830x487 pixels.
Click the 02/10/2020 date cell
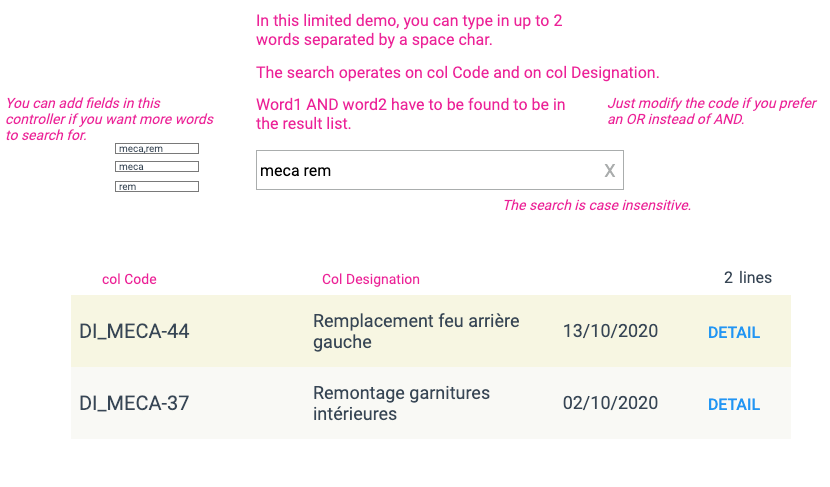[x=610, y=403]
